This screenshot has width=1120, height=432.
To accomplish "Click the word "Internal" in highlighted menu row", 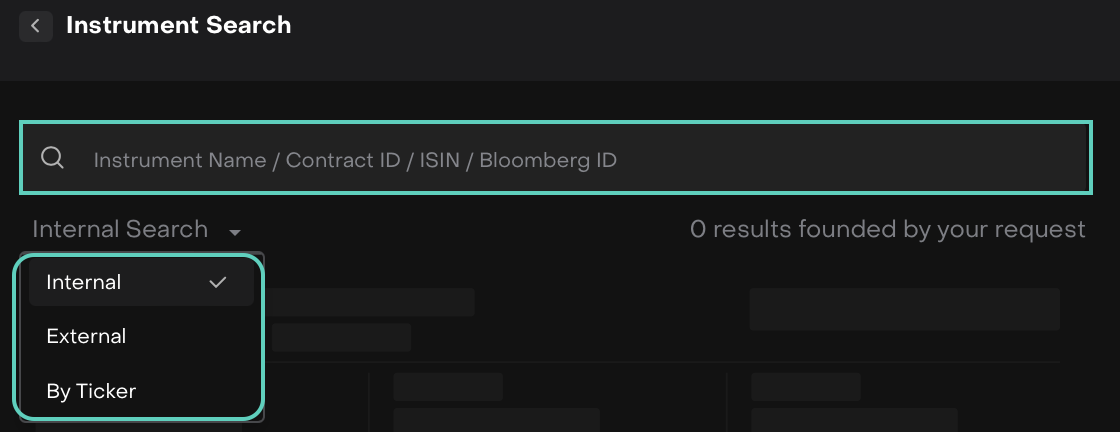I will click(x=84, y=283).
